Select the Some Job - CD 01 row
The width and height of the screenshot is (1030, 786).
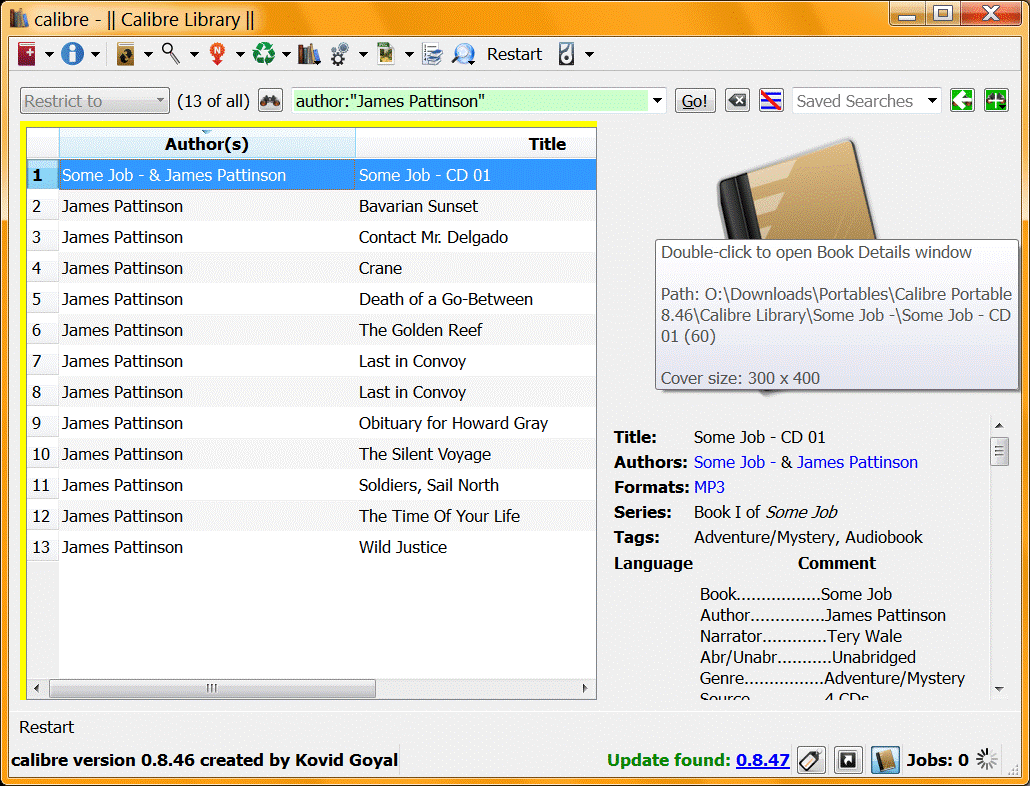[x=311, y=175]
